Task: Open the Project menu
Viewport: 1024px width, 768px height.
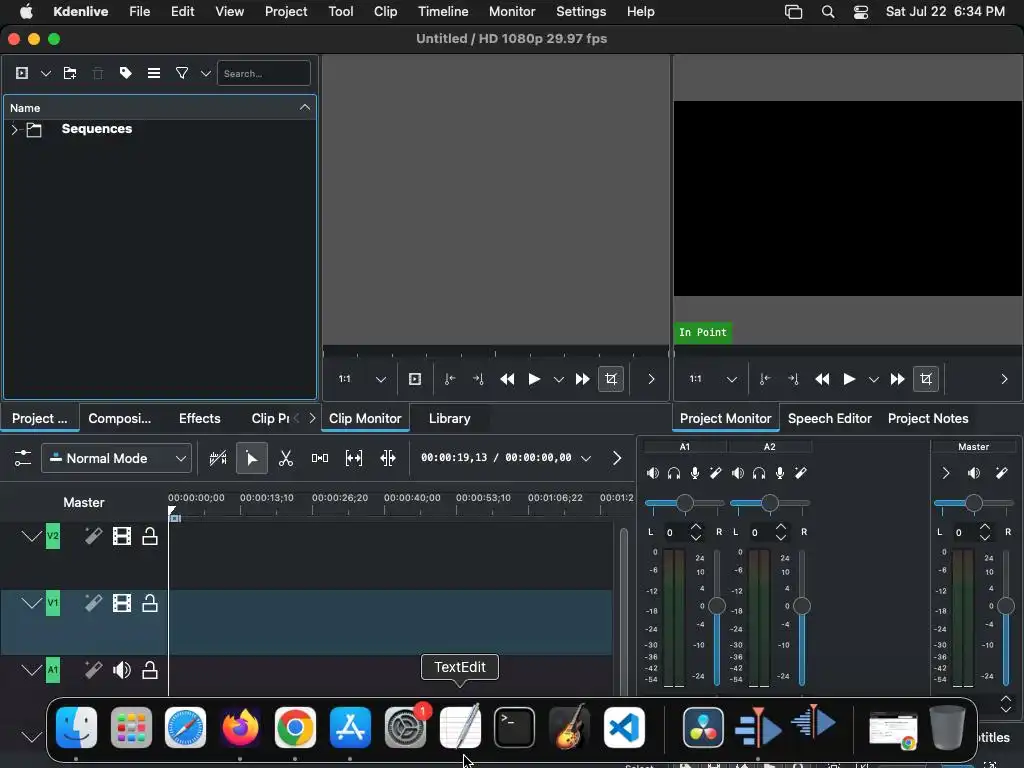Action: tap(285, 12)
